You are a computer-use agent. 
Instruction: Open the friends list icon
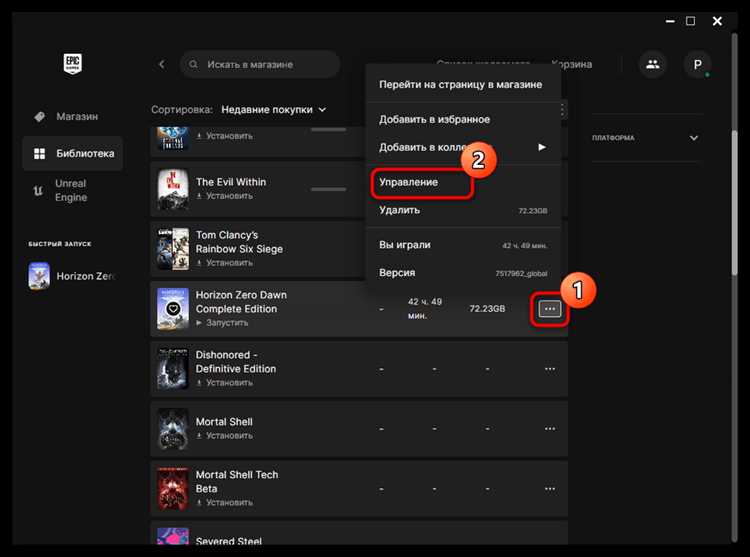click(x=652, y=64)
